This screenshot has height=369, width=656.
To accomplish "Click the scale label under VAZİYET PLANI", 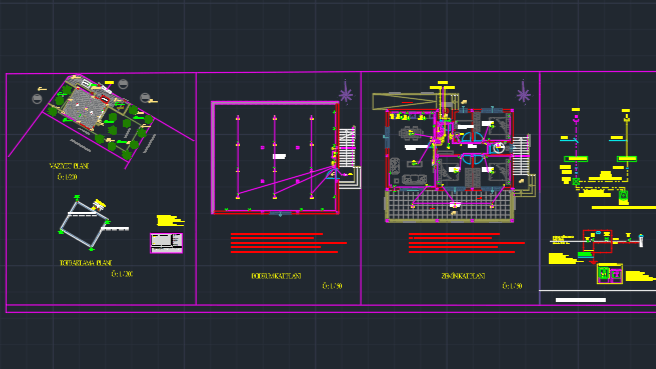I will (67, 177).
